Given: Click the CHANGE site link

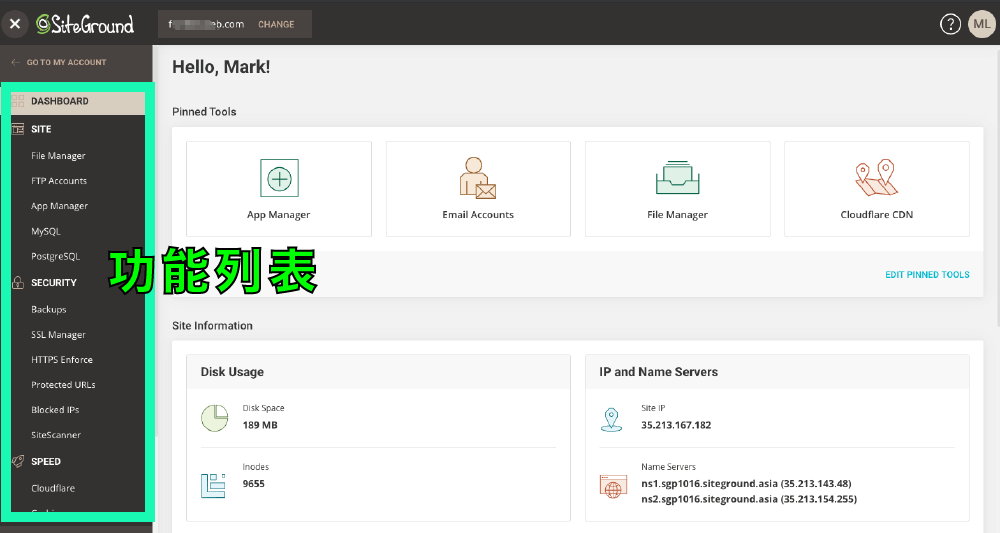Looking at the screenshot, I should 276,24.
